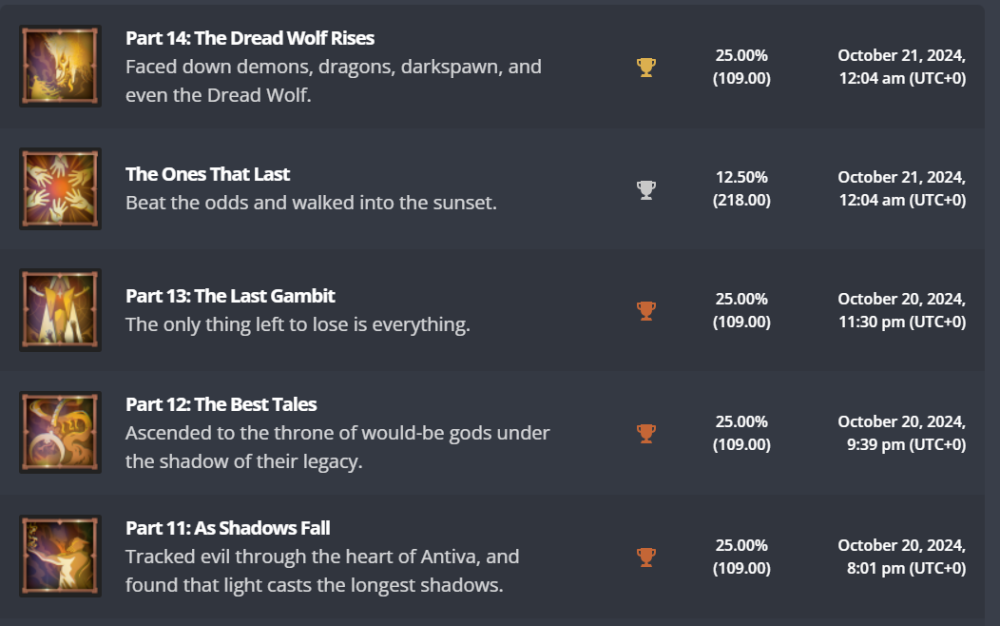The width and height of the screenshot is (1000, 626).
Task: Open 'Part 11: As Shadows Fall' title
Action: 227,528
